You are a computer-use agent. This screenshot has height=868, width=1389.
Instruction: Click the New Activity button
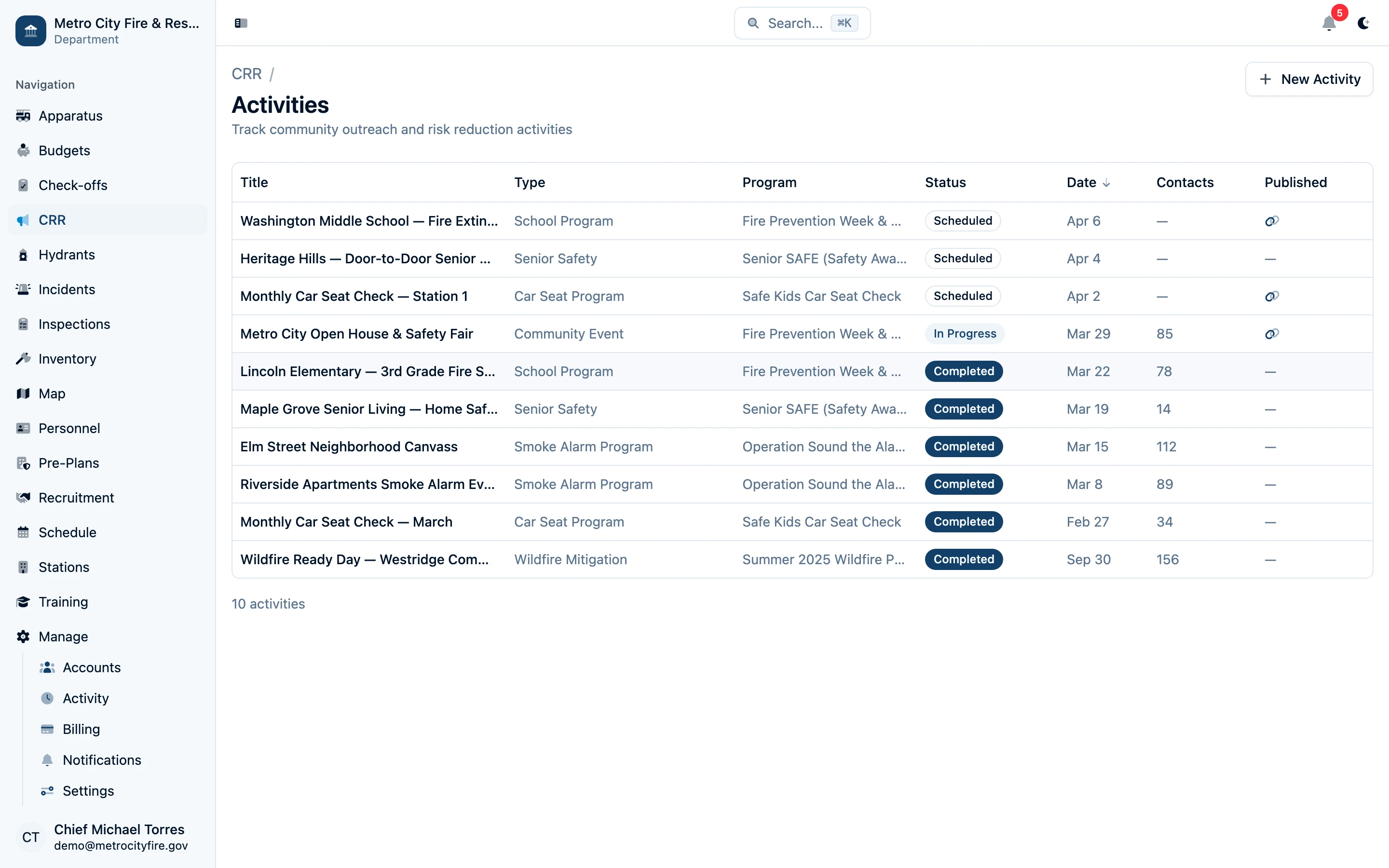point(1308,79)
